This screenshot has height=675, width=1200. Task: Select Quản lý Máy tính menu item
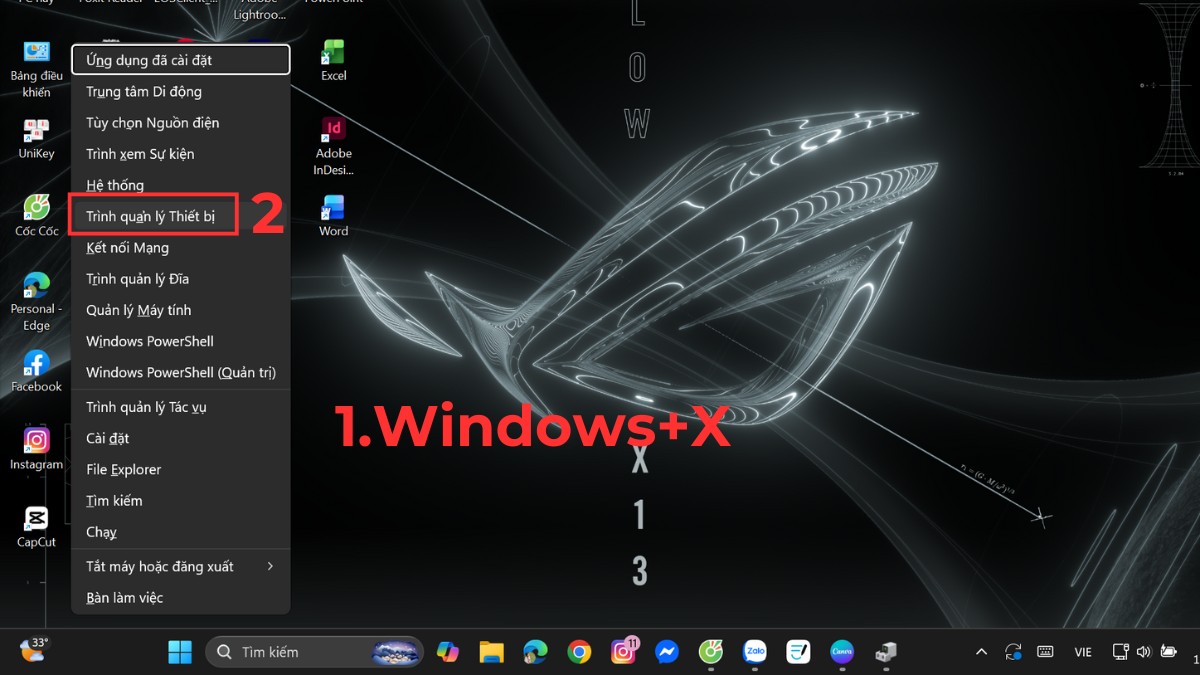click(181, 310)
